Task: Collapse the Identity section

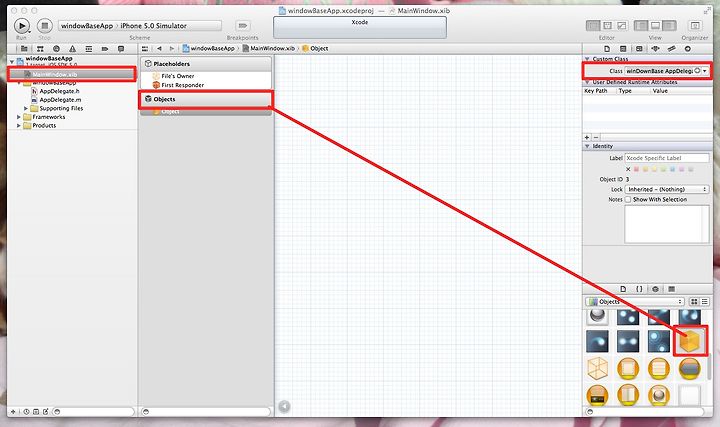Action: point(587,146)
